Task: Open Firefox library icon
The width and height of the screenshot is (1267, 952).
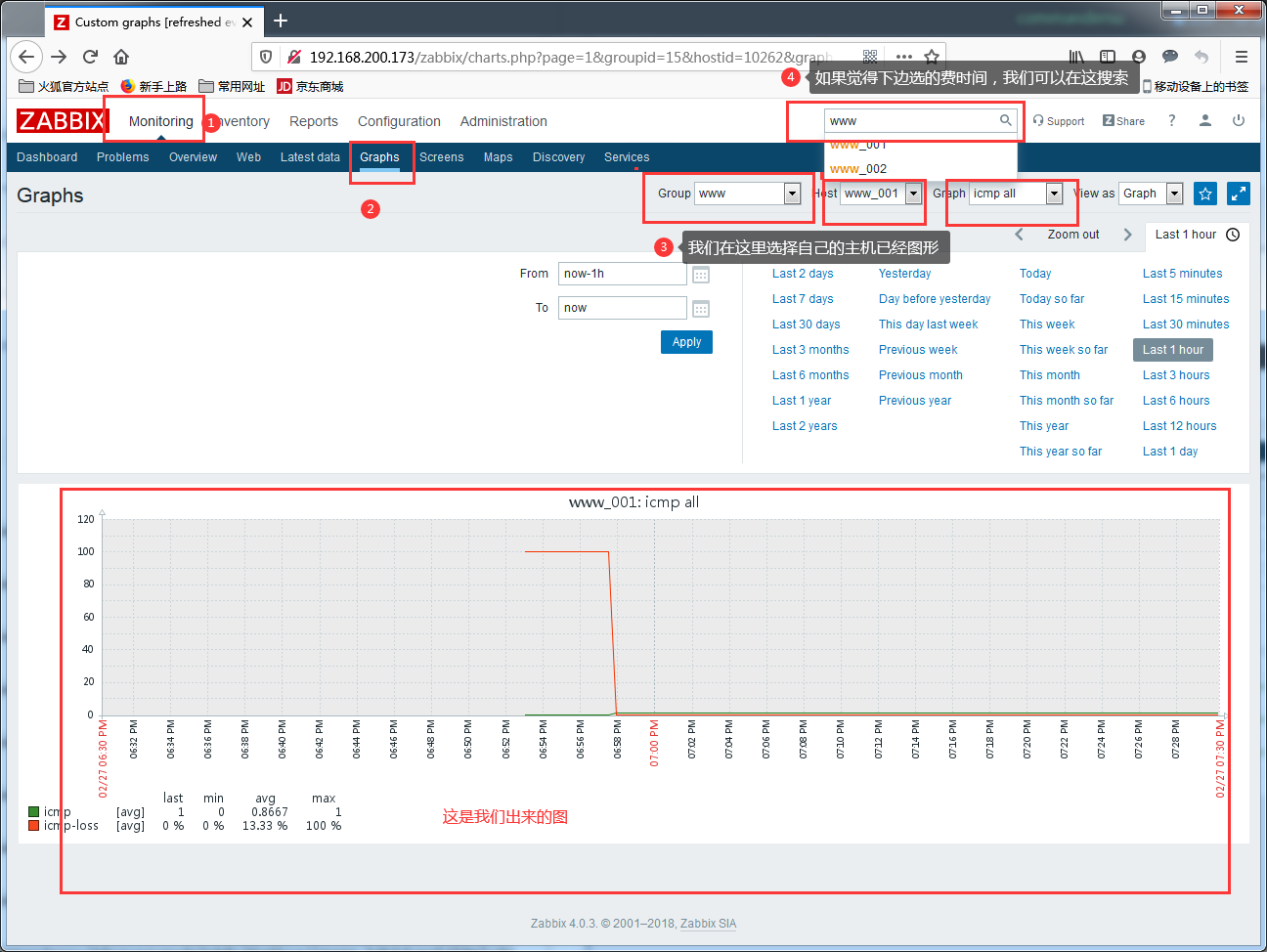Action: point(1076,57)
